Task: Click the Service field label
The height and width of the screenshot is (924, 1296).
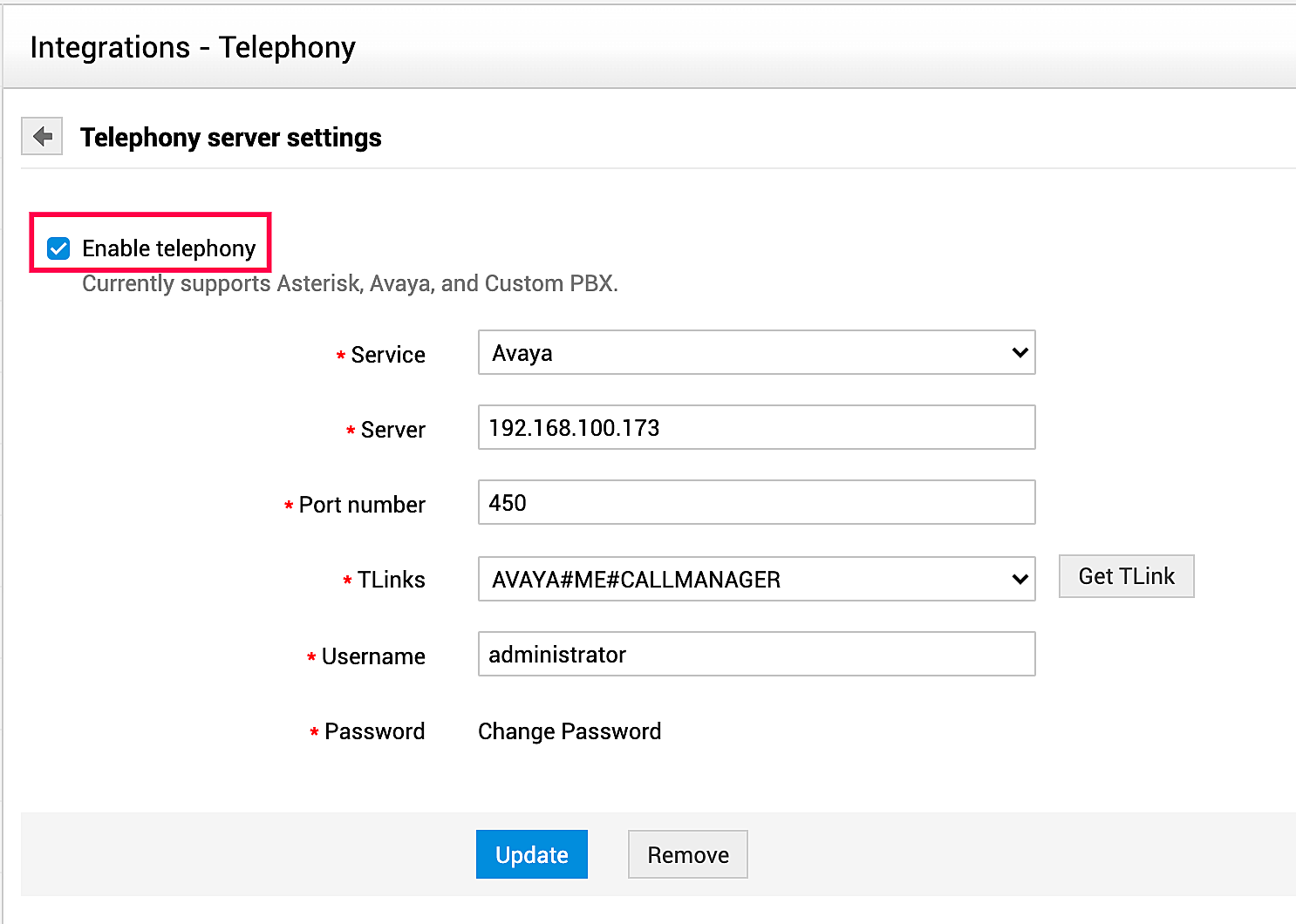Action: point(388,356)
